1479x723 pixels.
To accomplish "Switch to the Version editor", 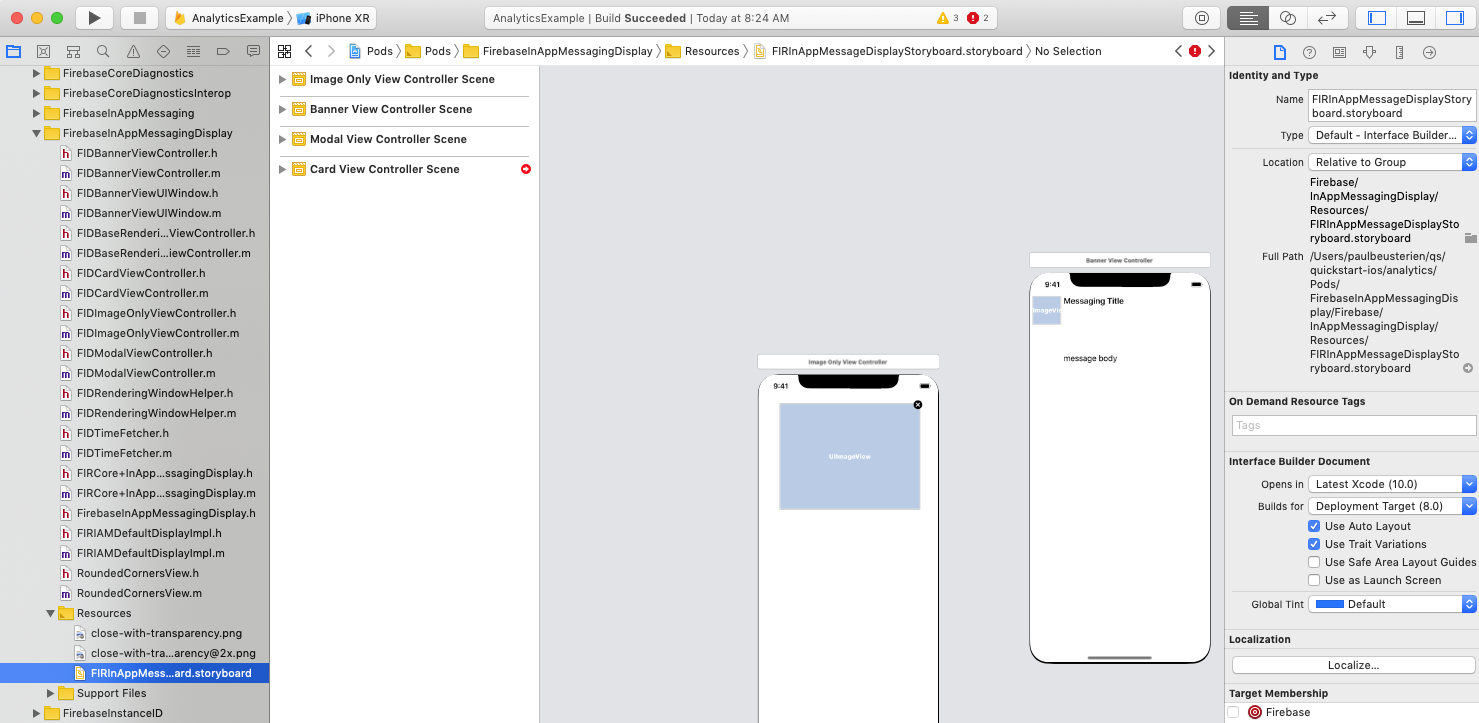I will coord(1327,18).
